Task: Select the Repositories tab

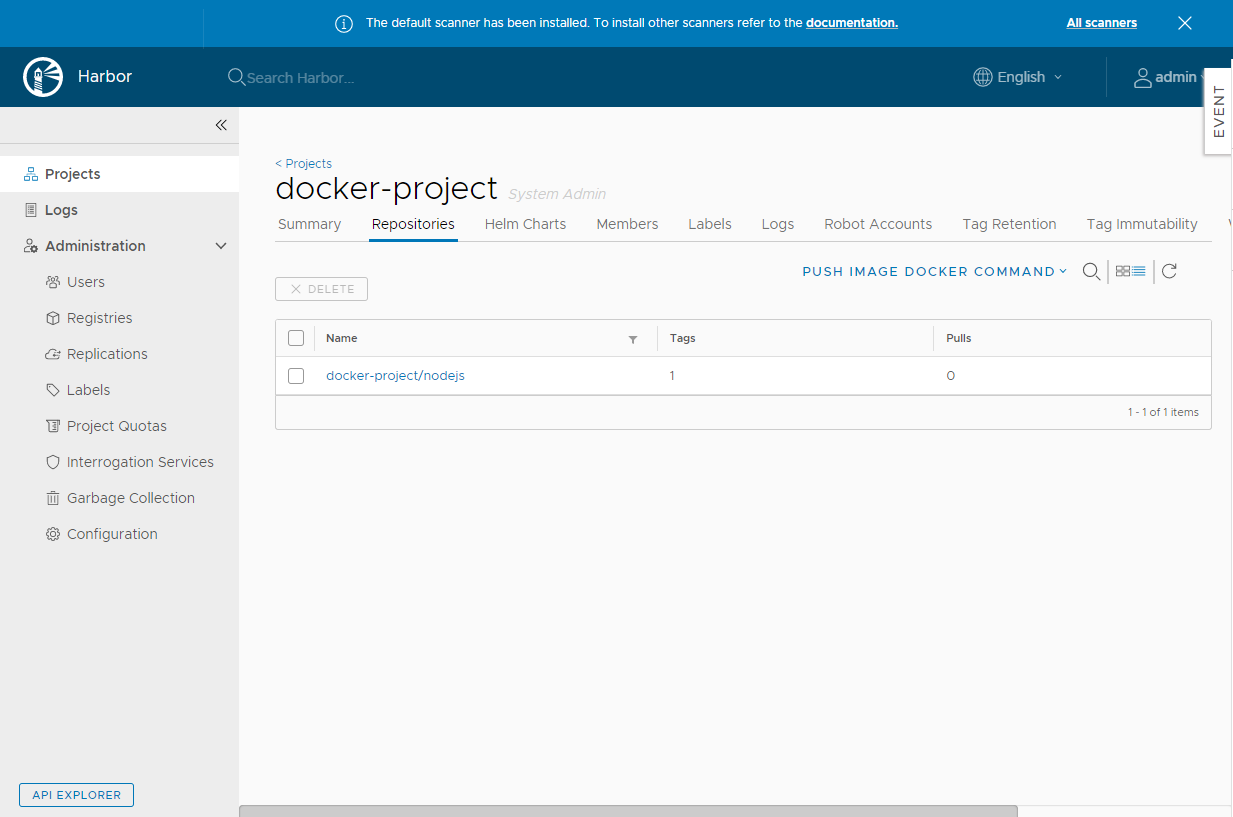Action: [x=413, y=224]
